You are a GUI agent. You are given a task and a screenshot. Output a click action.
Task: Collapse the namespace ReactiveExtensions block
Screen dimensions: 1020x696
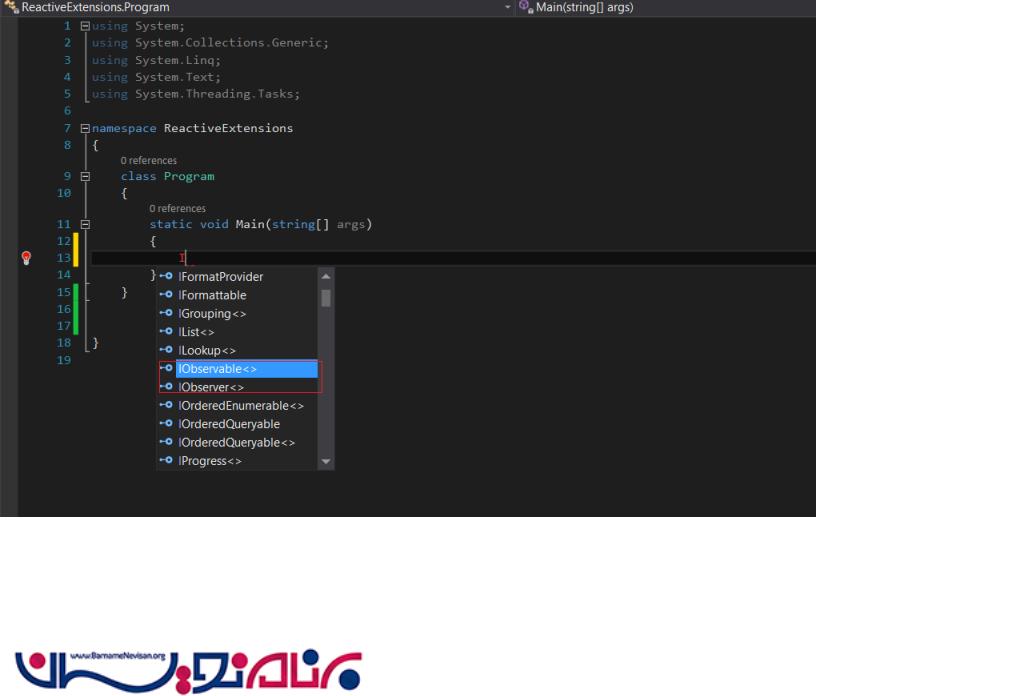[85, 128]
